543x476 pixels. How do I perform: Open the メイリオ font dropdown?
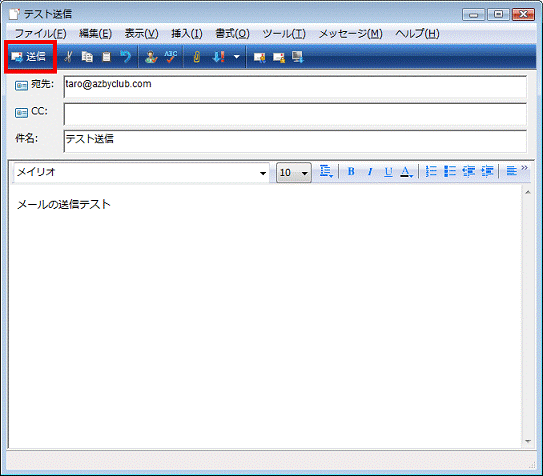click(263, 173)
